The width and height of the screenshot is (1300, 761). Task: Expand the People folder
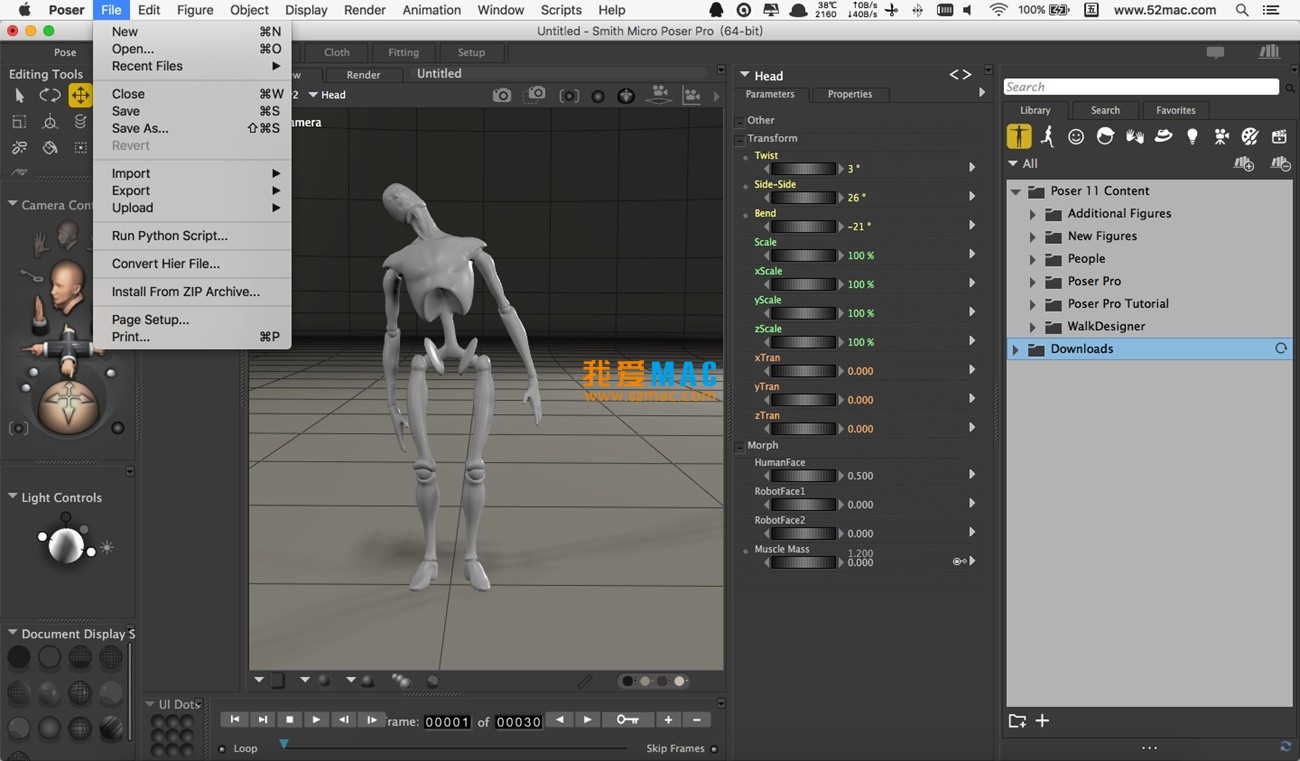click(1033, 259)
